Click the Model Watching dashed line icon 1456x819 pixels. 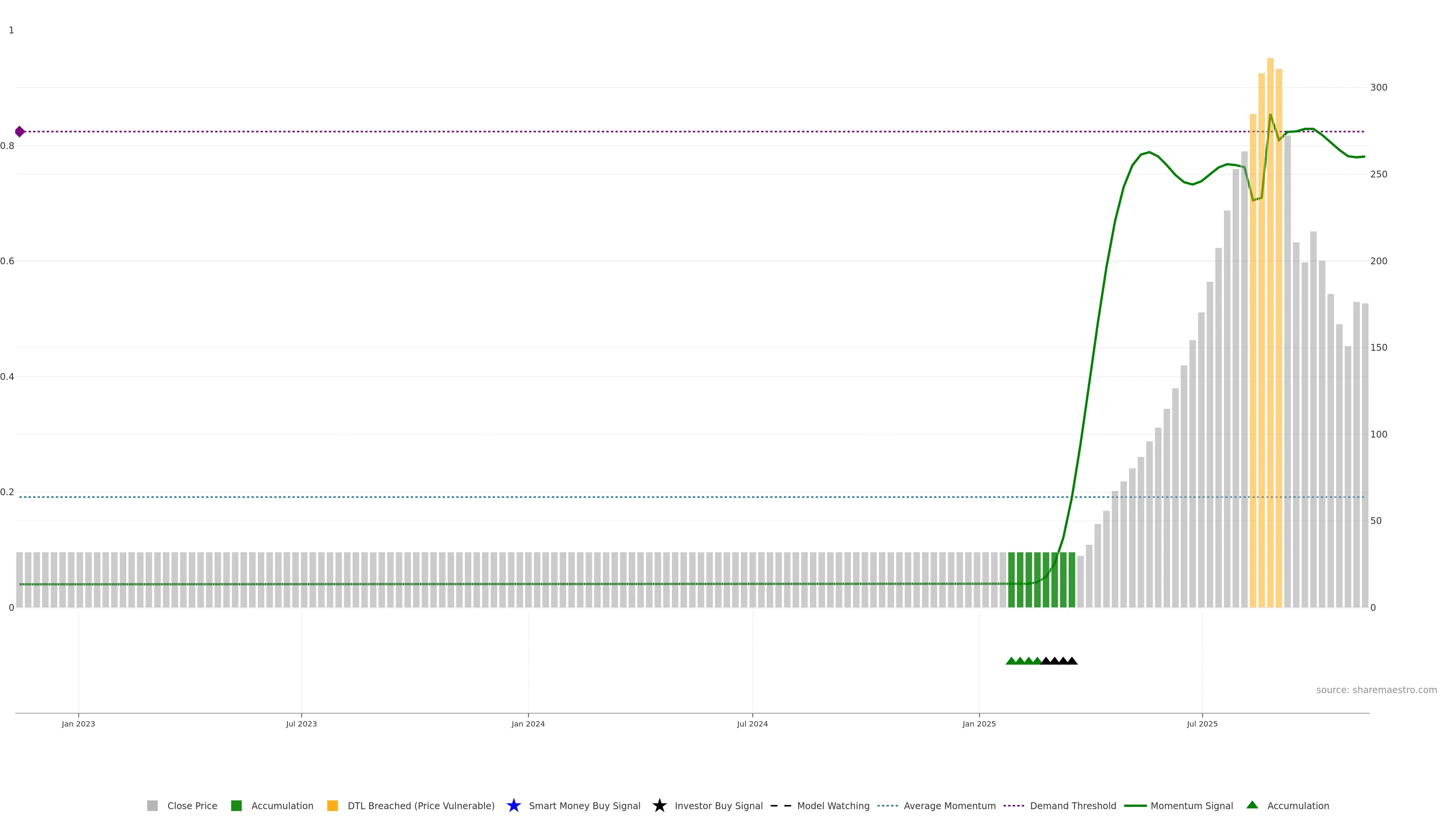click(781, 805)
